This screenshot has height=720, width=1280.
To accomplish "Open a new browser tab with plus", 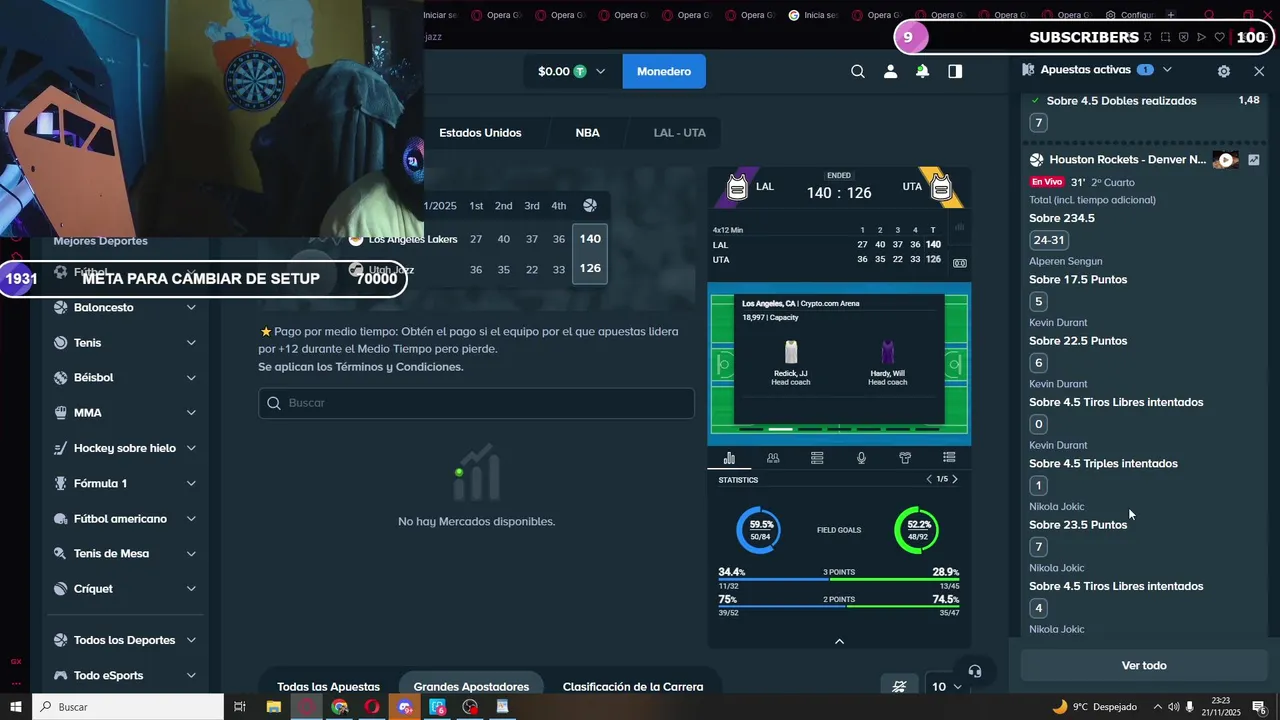I will 1171,15.
